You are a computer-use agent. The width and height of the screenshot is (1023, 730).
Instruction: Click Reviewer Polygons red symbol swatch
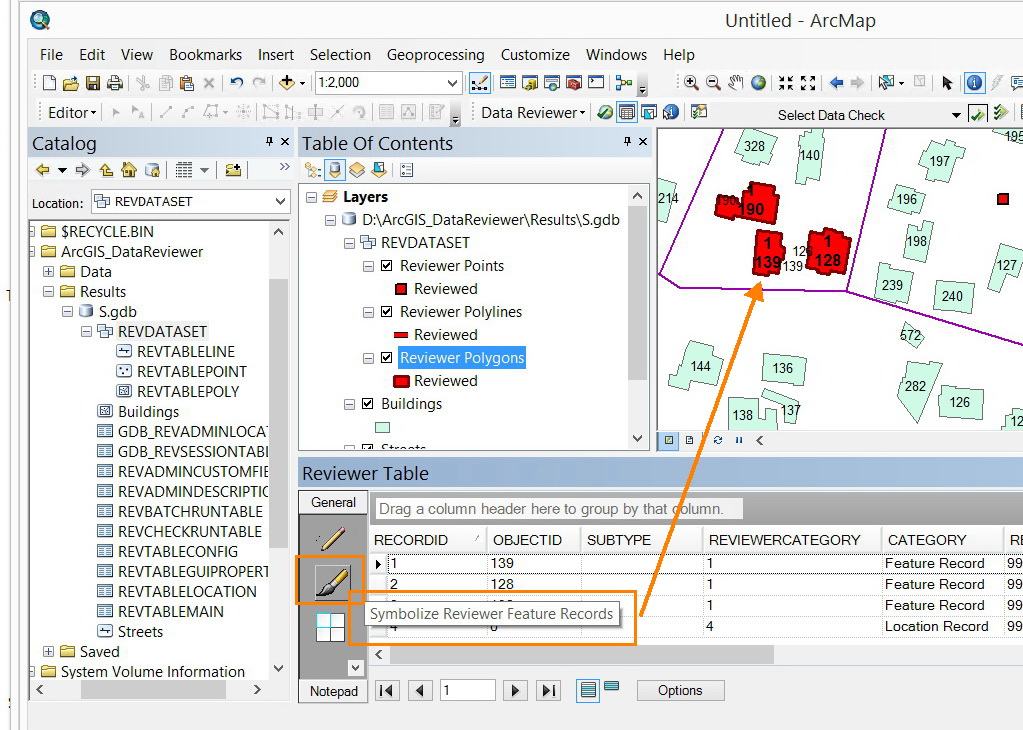pyautogui.click(x=401, y=381)
